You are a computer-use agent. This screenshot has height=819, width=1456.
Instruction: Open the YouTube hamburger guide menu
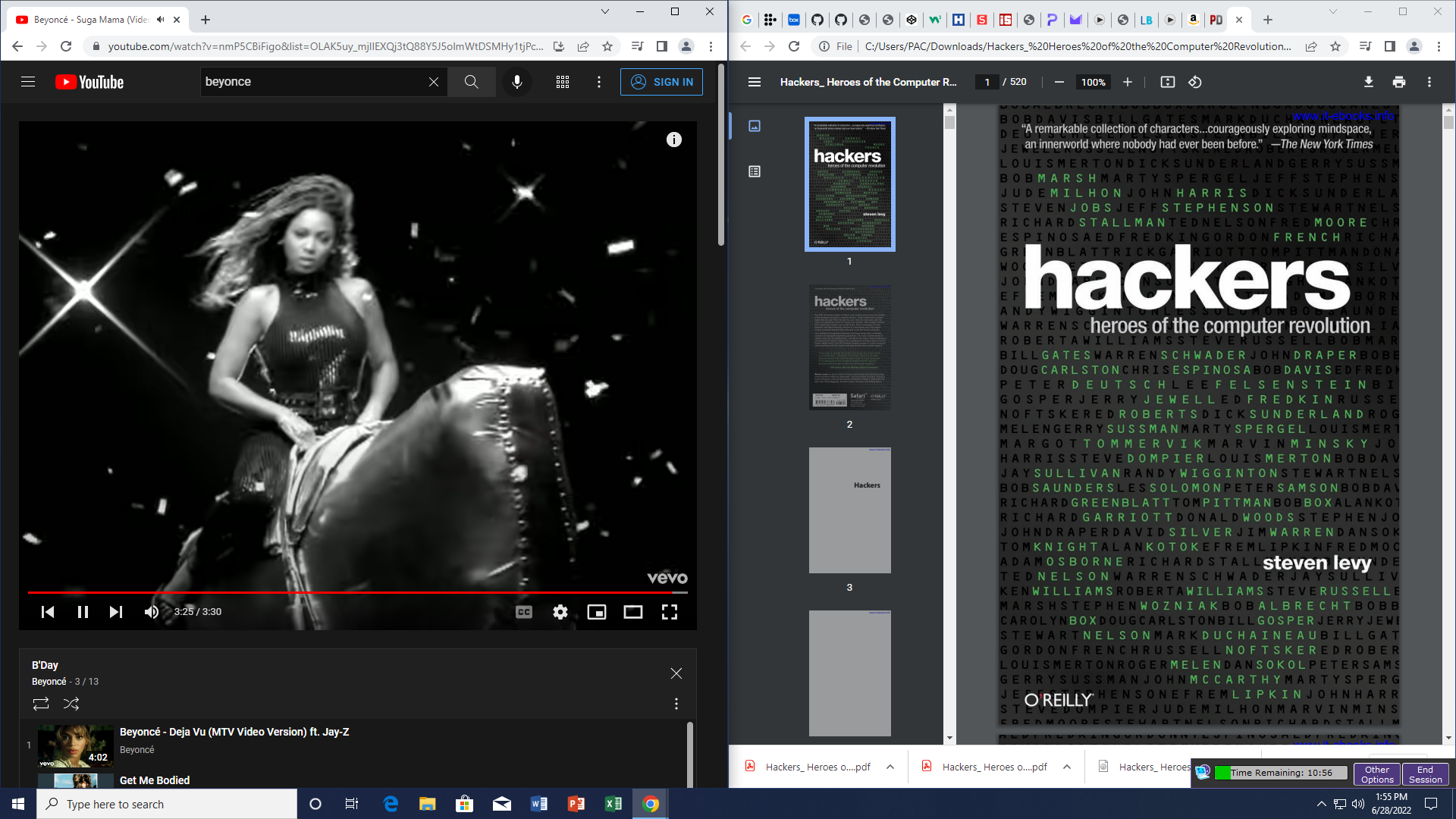(28, 82)
